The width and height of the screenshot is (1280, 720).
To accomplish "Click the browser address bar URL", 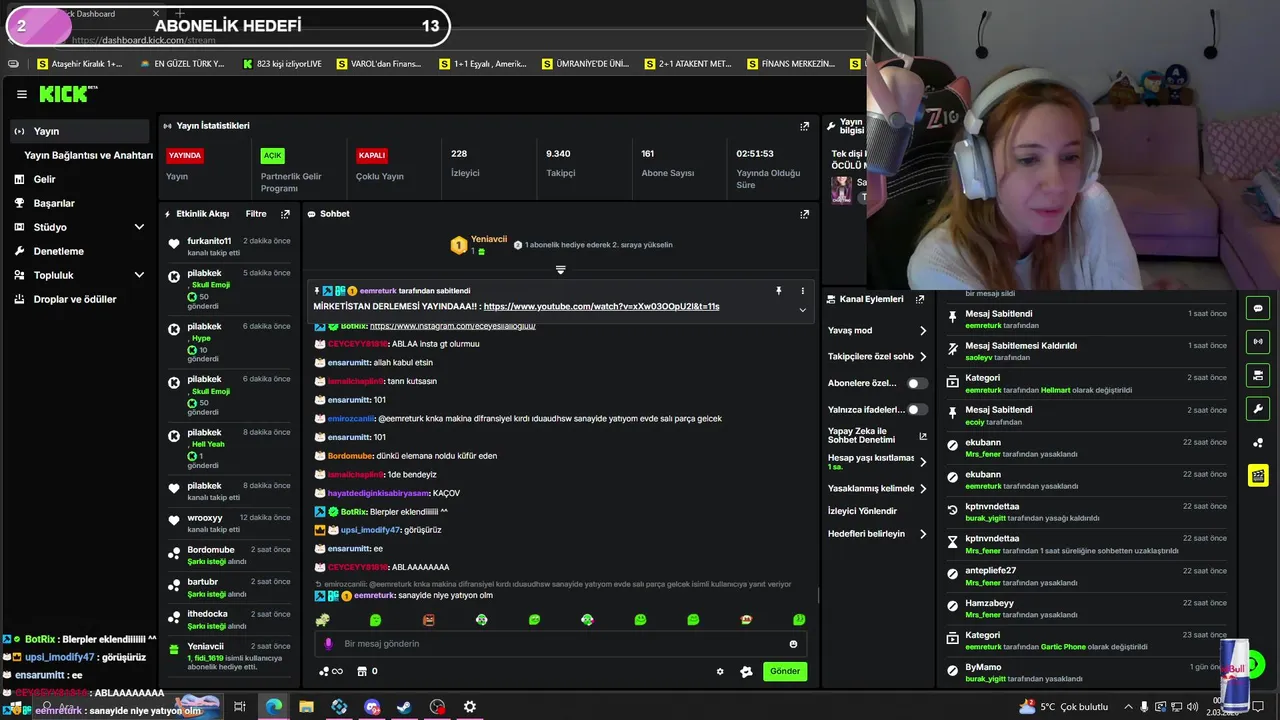I will (x=143, y=40).
